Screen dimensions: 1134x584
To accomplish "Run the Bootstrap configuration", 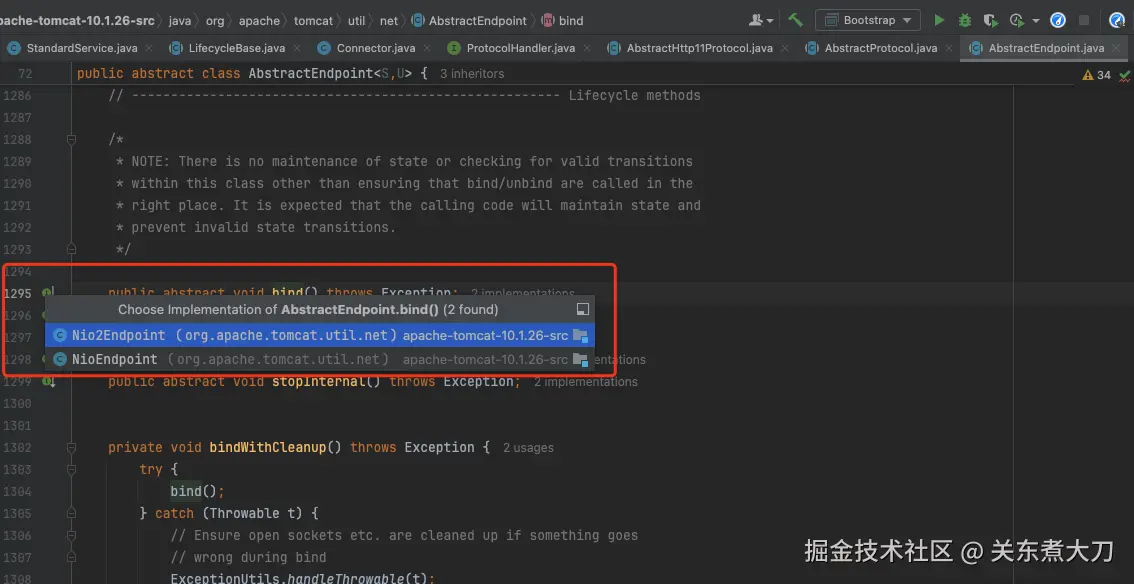I will 939,20.
